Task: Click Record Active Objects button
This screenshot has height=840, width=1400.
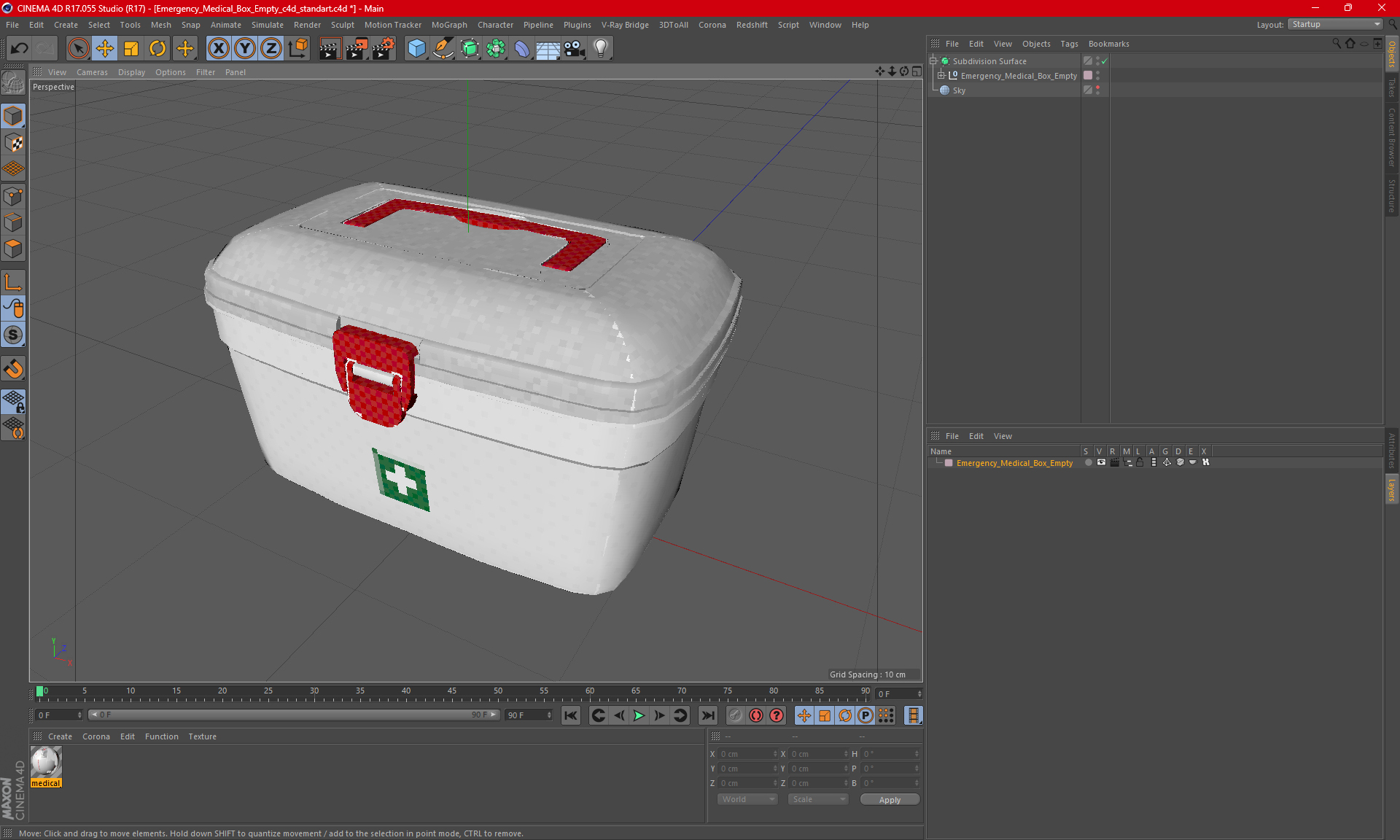Action: [736, 715]
